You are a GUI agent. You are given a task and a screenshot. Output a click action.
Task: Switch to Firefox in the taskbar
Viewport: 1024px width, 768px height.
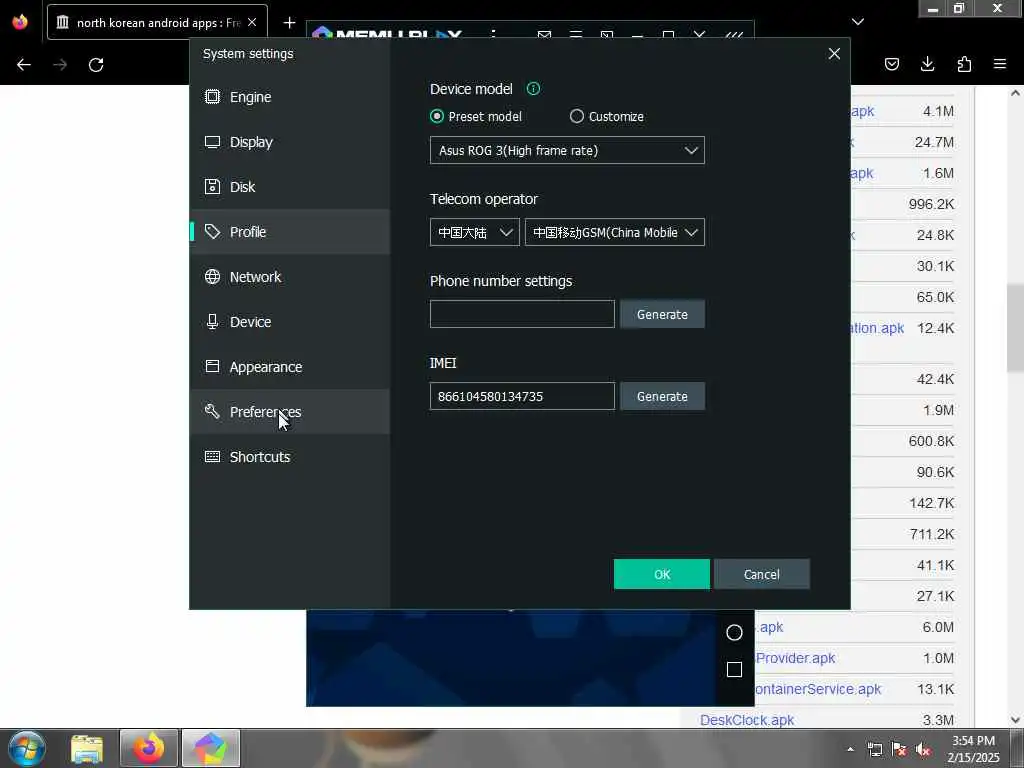(149, 748)
